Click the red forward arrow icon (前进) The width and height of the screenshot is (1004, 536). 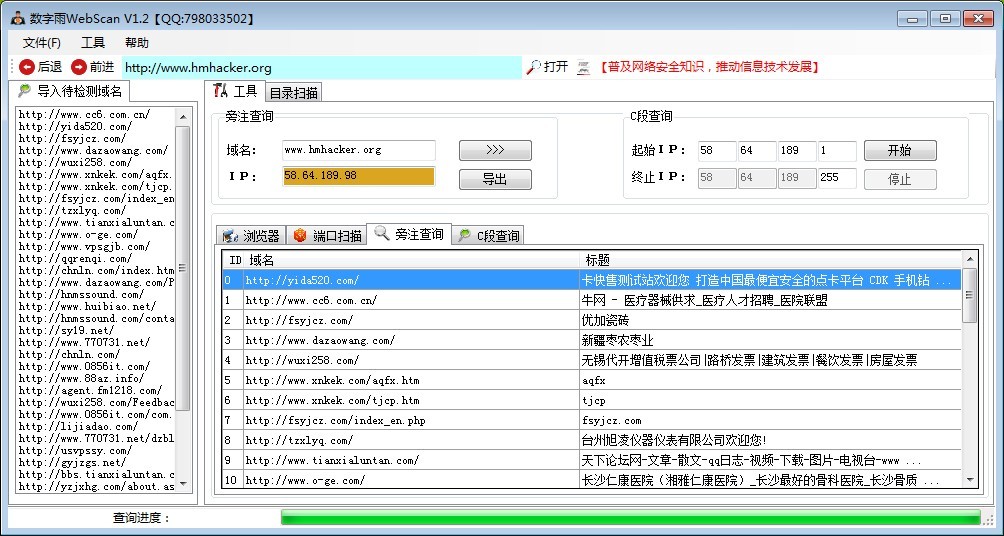[79, 67]
